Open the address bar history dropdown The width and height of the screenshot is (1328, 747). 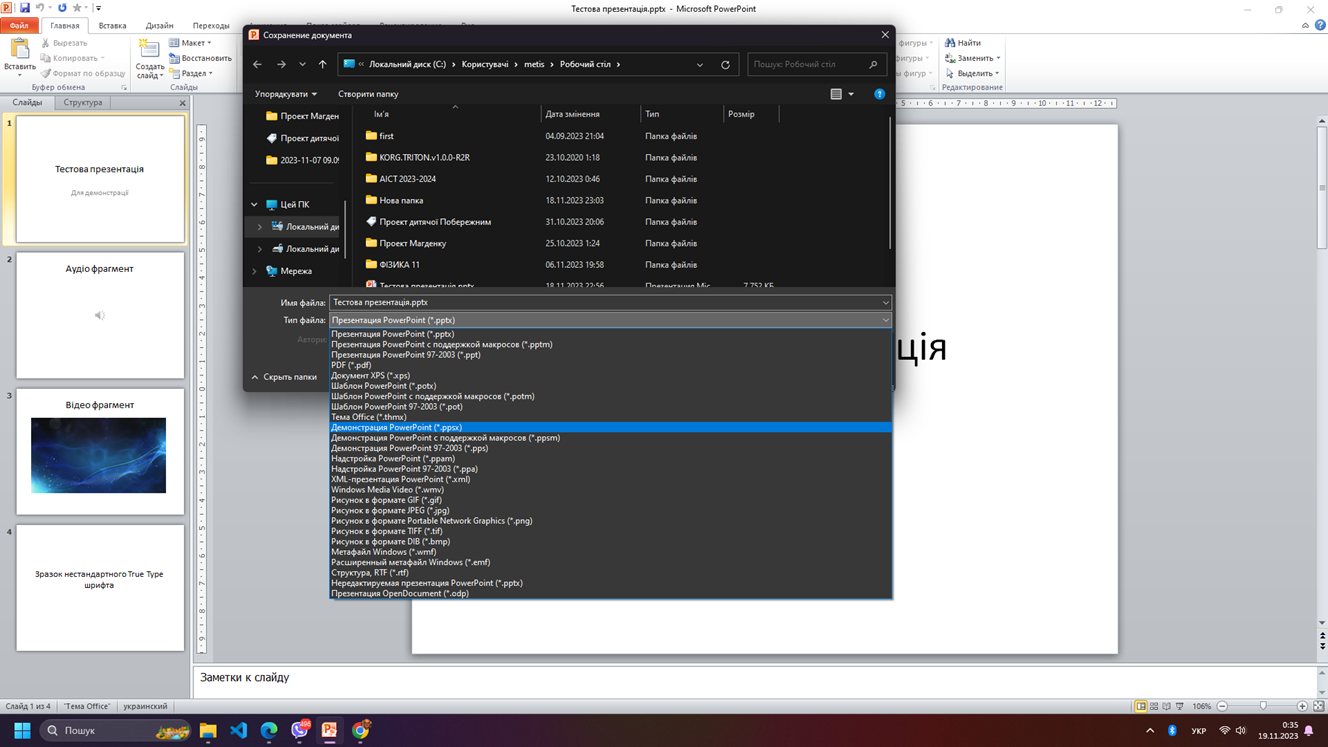(x=700, y=64)
